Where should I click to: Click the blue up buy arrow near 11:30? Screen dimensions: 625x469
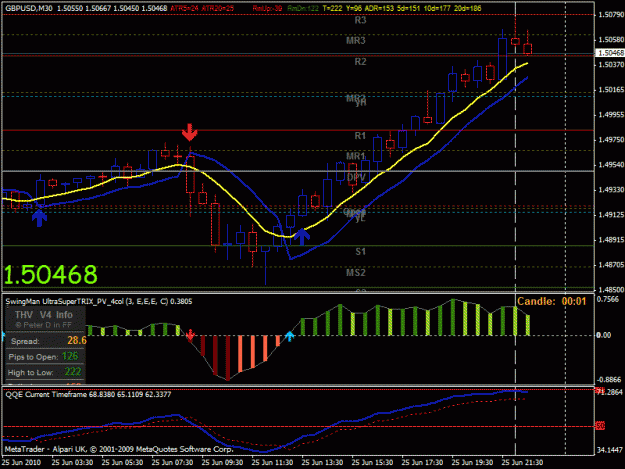coord(302,236)
